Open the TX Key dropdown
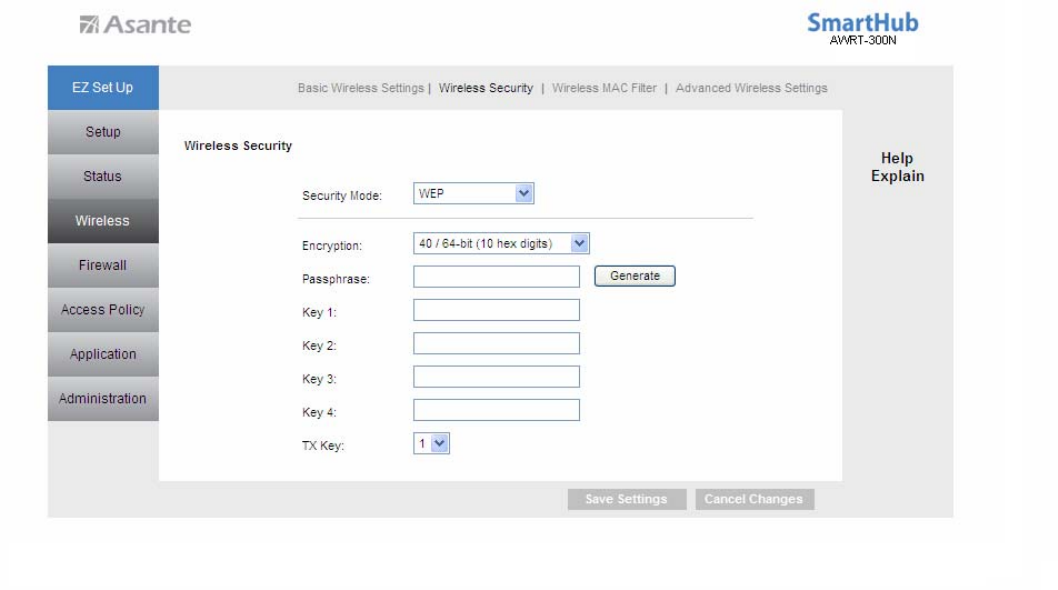Image resolution: width=1058 pixels, height=590 pixels. tap(431, 444)
